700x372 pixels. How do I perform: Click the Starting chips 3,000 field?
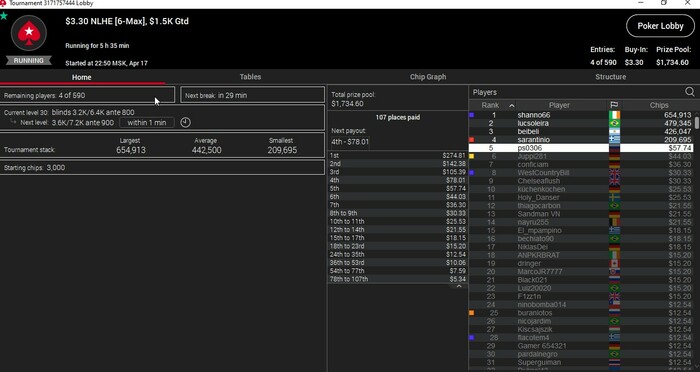click(x=162, y=168)
